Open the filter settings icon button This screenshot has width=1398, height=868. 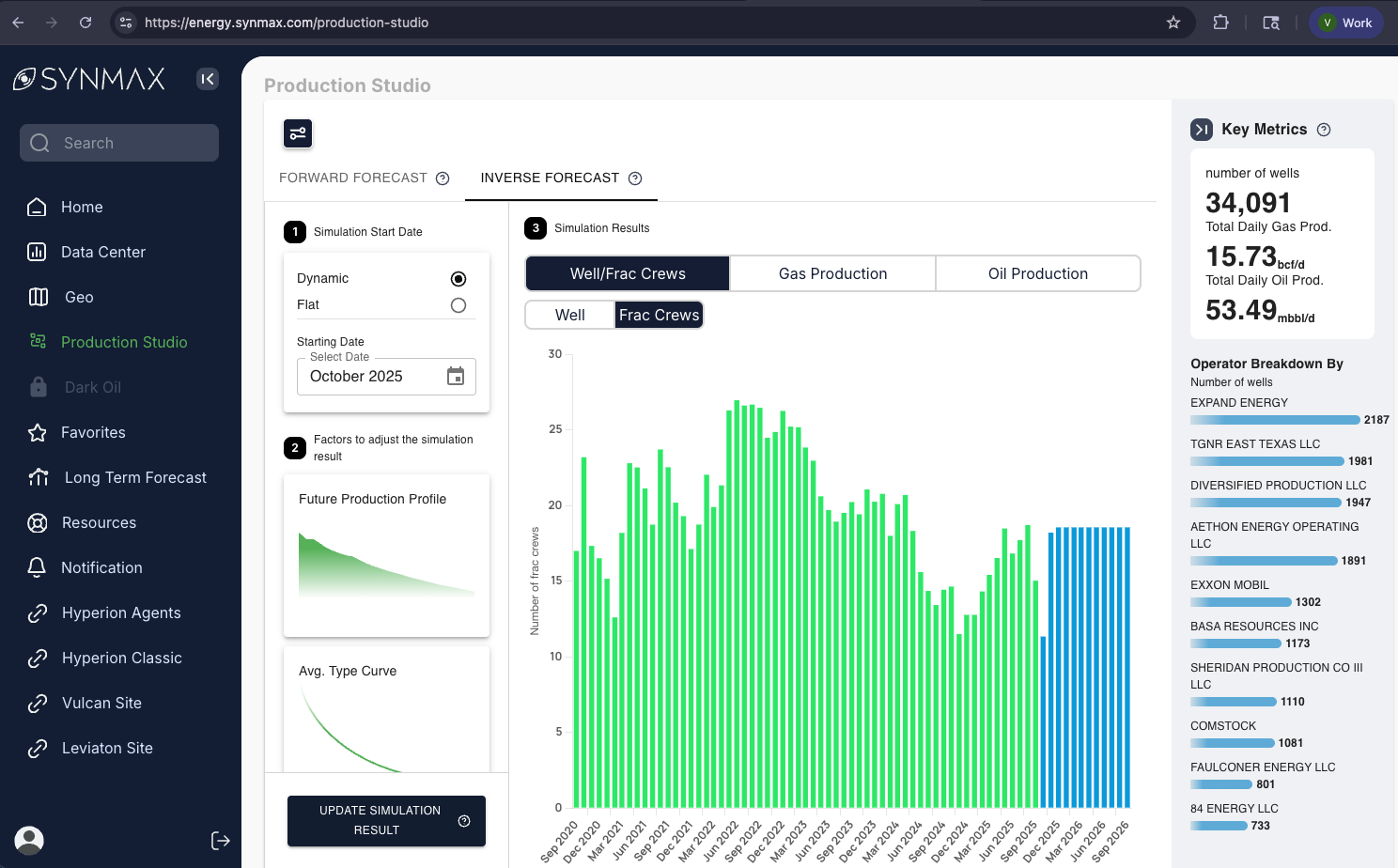coord(298,133)
